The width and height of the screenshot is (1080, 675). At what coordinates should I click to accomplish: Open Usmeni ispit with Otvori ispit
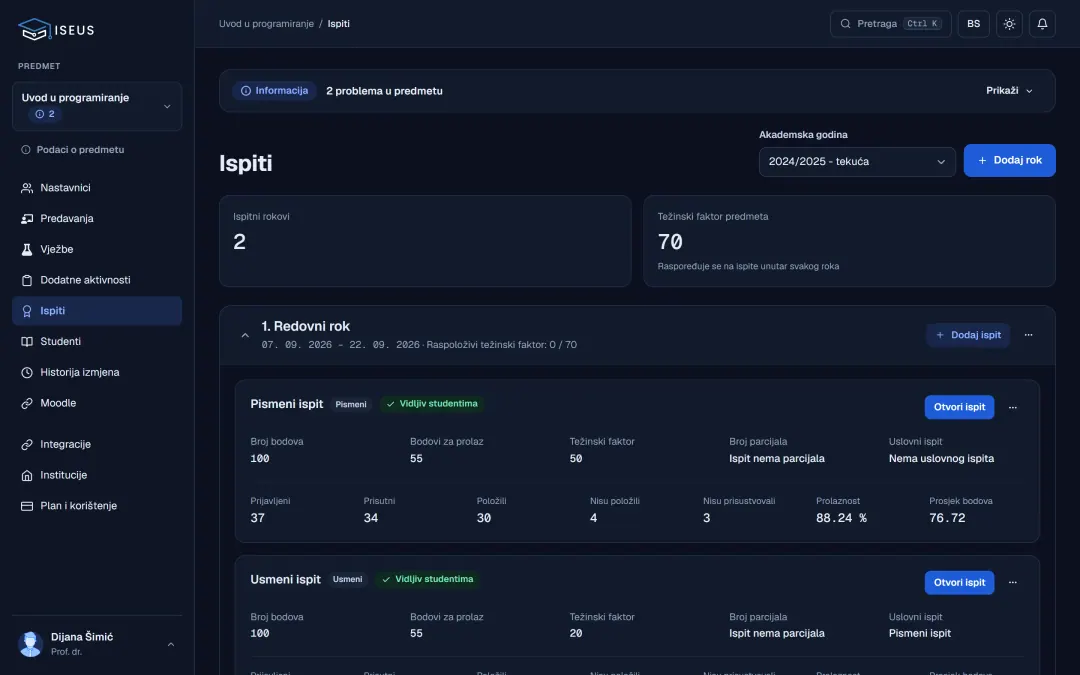(959, 583)
